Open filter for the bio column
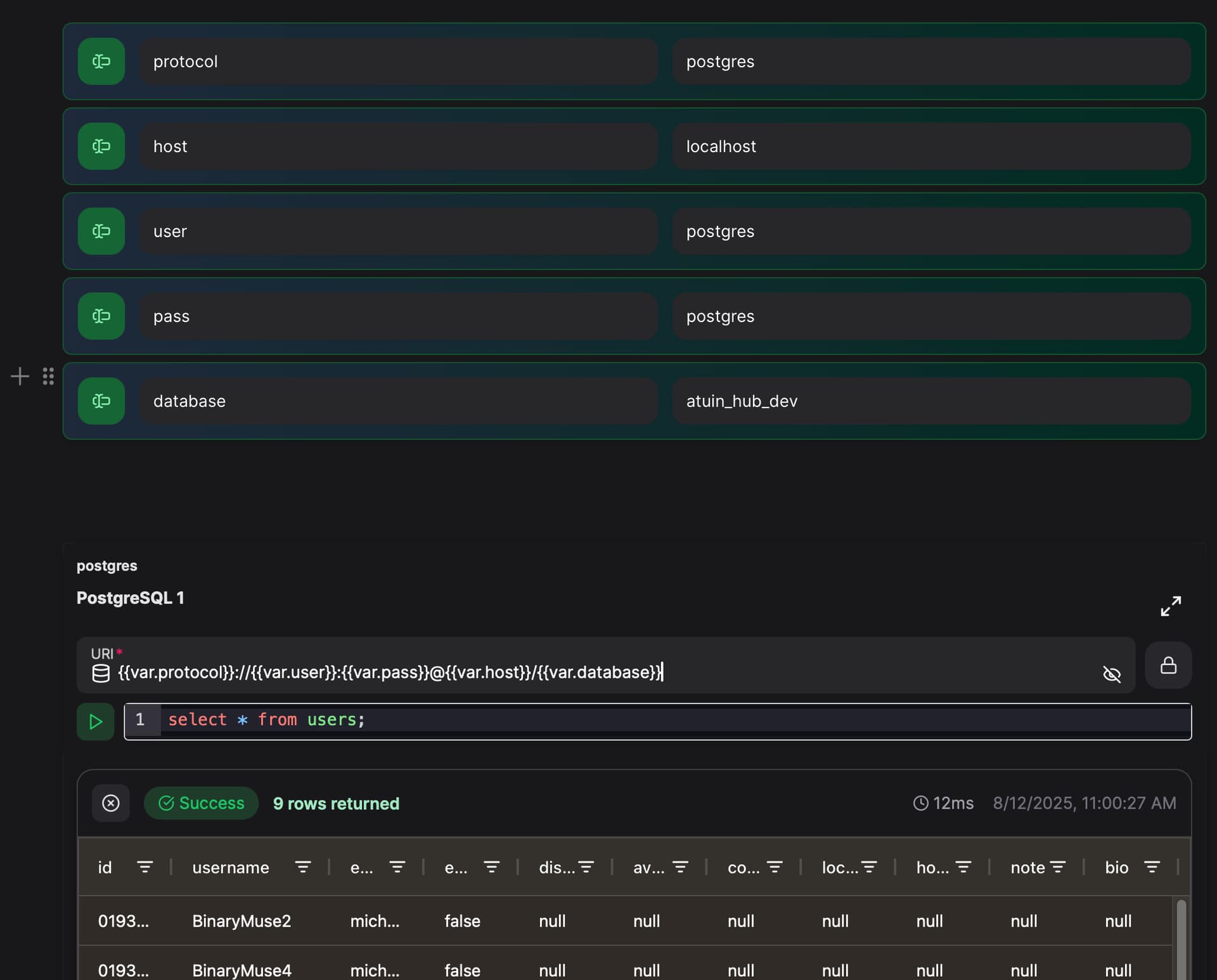Image resolution: width=1217 pixels, height=980 pixels. 1152,867
